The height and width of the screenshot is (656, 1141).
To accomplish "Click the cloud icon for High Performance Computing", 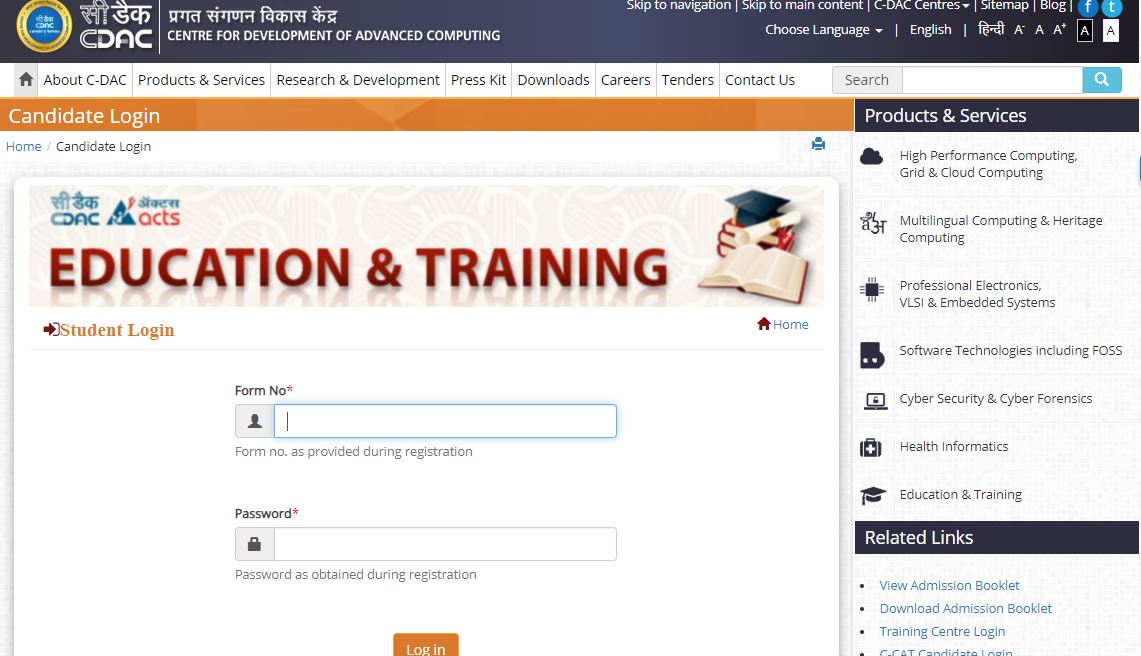I will [871, 157].
